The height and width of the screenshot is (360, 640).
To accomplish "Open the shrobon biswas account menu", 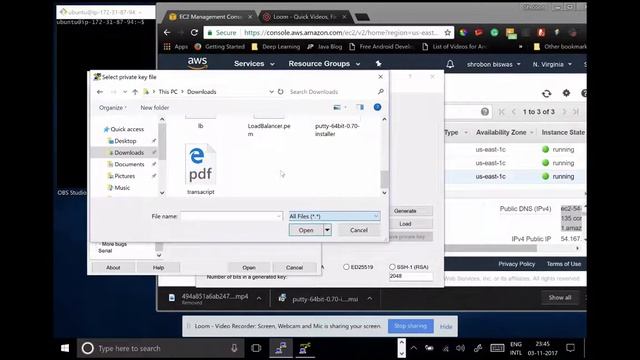I will pyautogui.click(x=493, y=64).
